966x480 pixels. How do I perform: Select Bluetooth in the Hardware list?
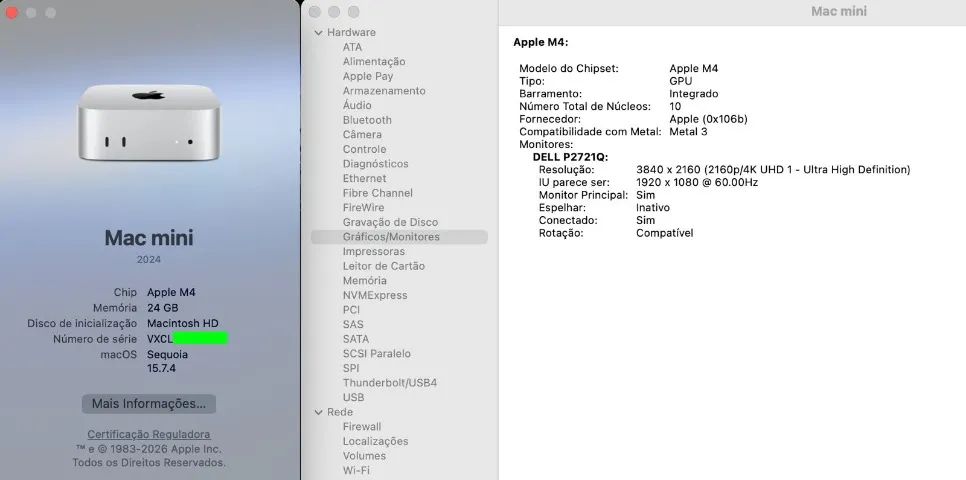(367, 120)
